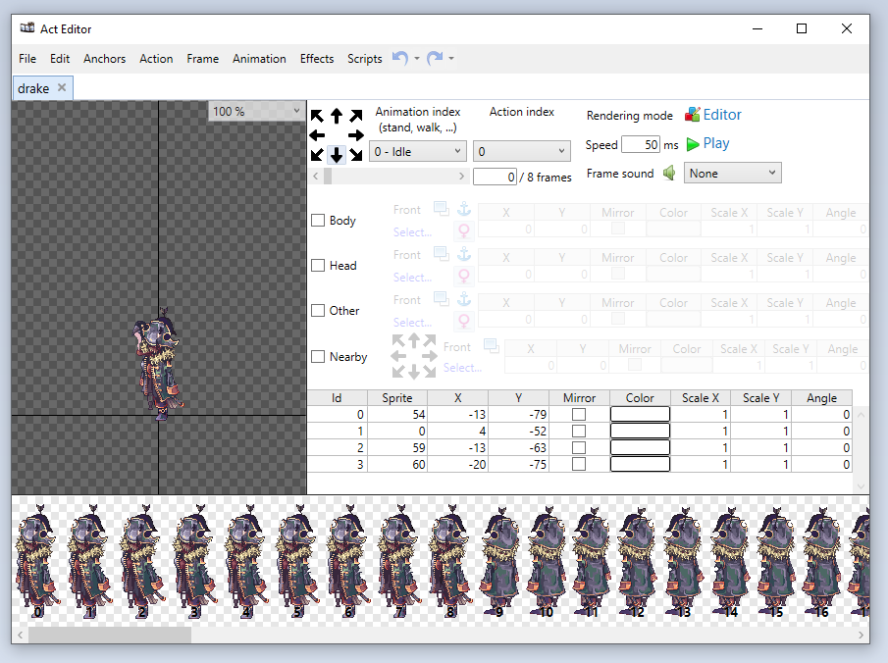Open the Animation index dropdown
Image resolution: width=888 pixels, height=663 pixels.
(x=417, y=152)
